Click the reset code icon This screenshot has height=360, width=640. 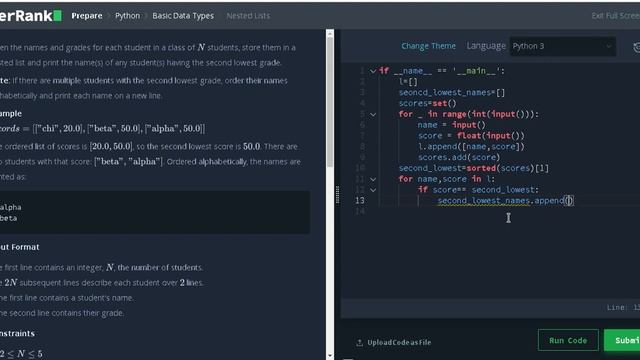coord(636,47)
